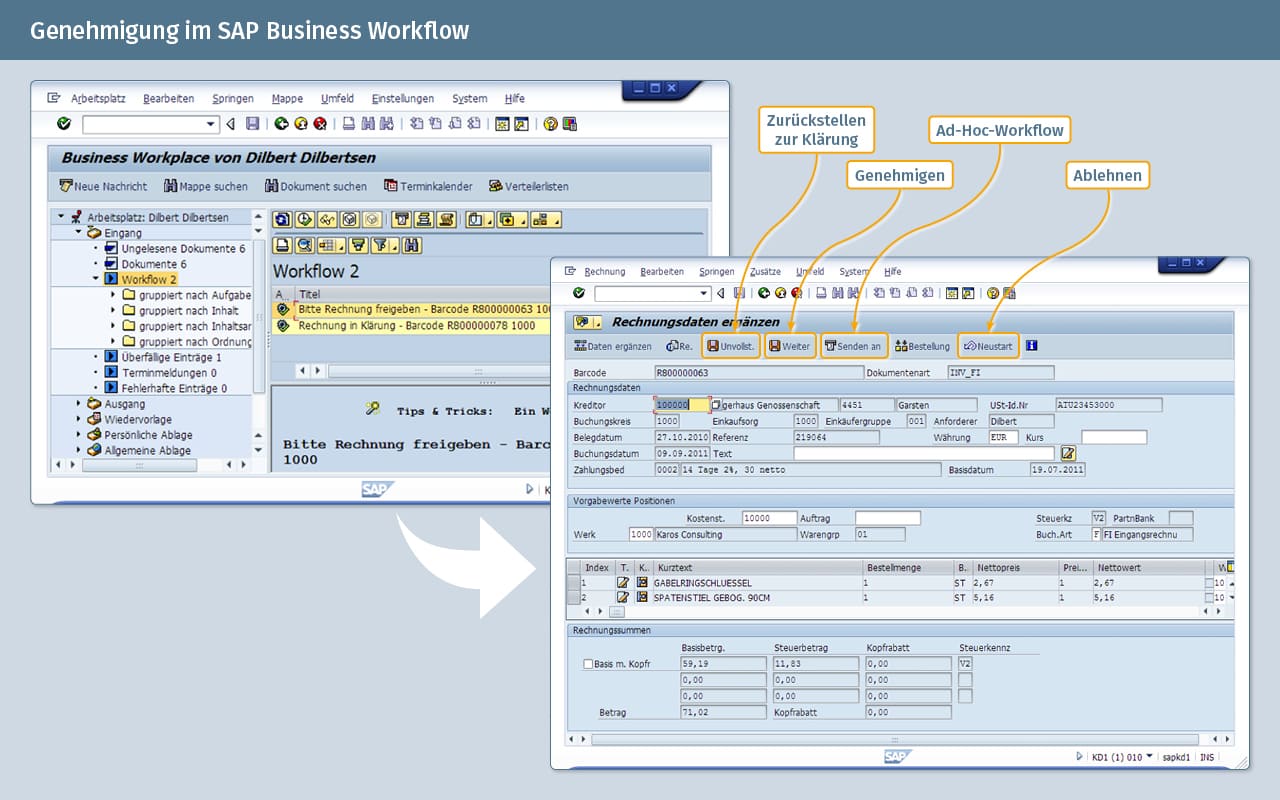Click the Customize local layout icon in Business Workplace
Screen dimensions: 1280x800
click(569, 124)
